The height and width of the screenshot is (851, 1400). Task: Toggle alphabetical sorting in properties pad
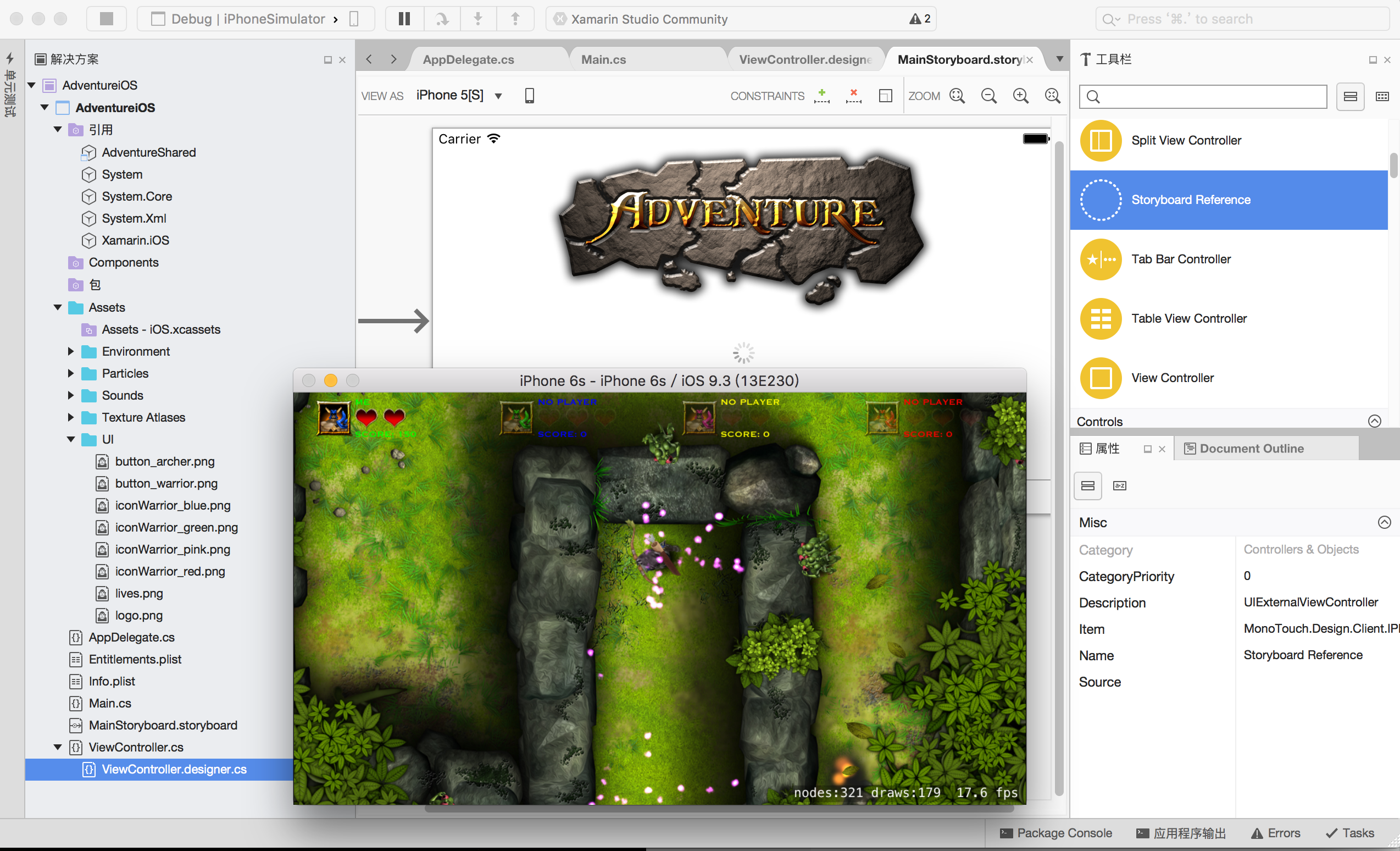pos(1119,485)
